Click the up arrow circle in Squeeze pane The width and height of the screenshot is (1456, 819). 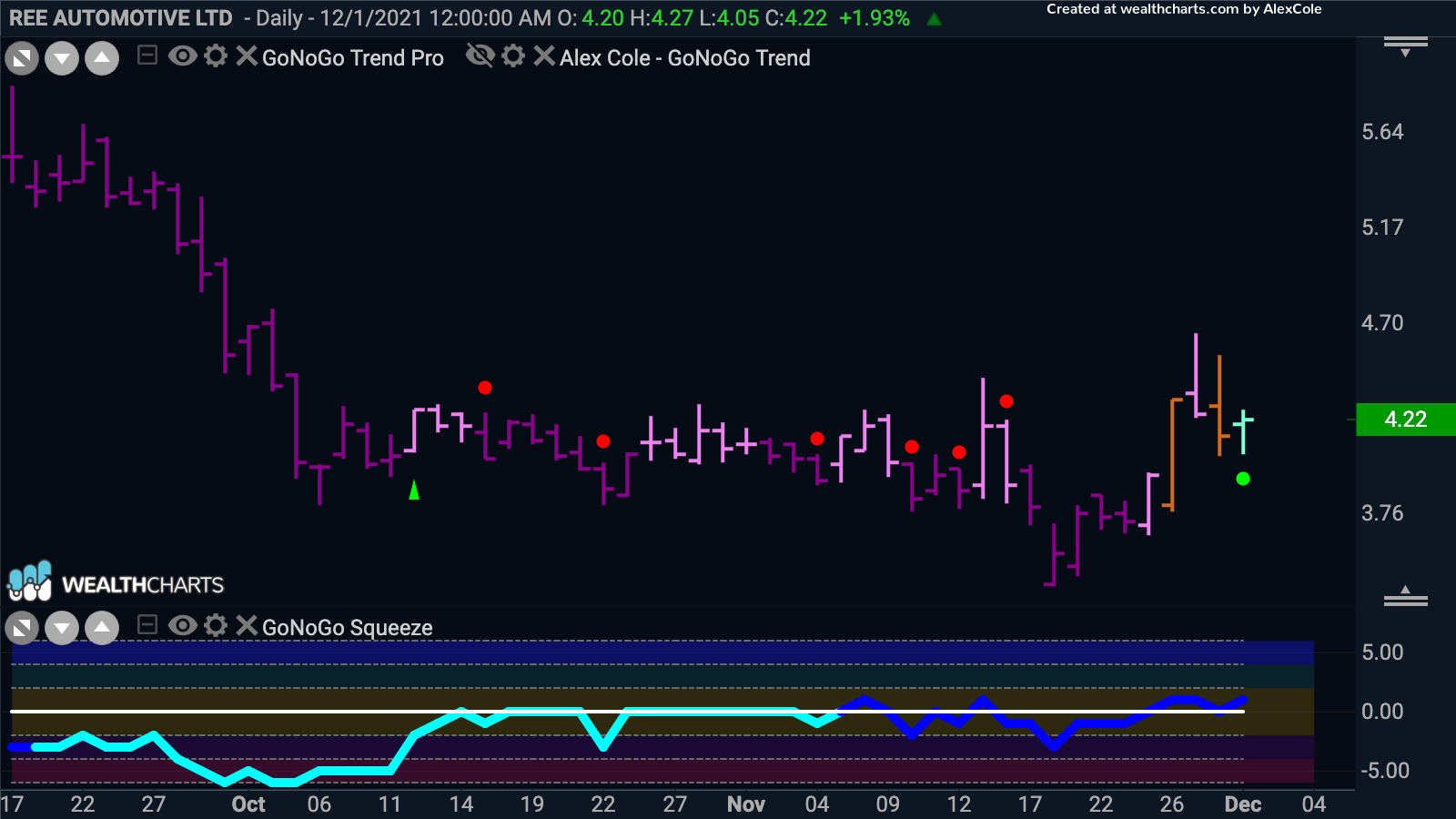[x=102, y=628]
